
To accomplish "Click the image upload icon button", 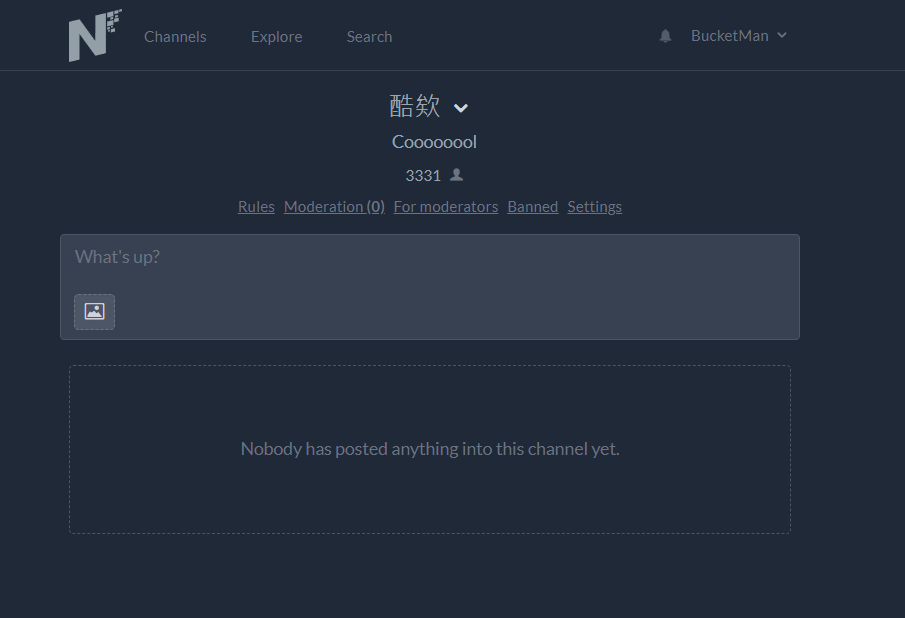I will click(95, 312).
